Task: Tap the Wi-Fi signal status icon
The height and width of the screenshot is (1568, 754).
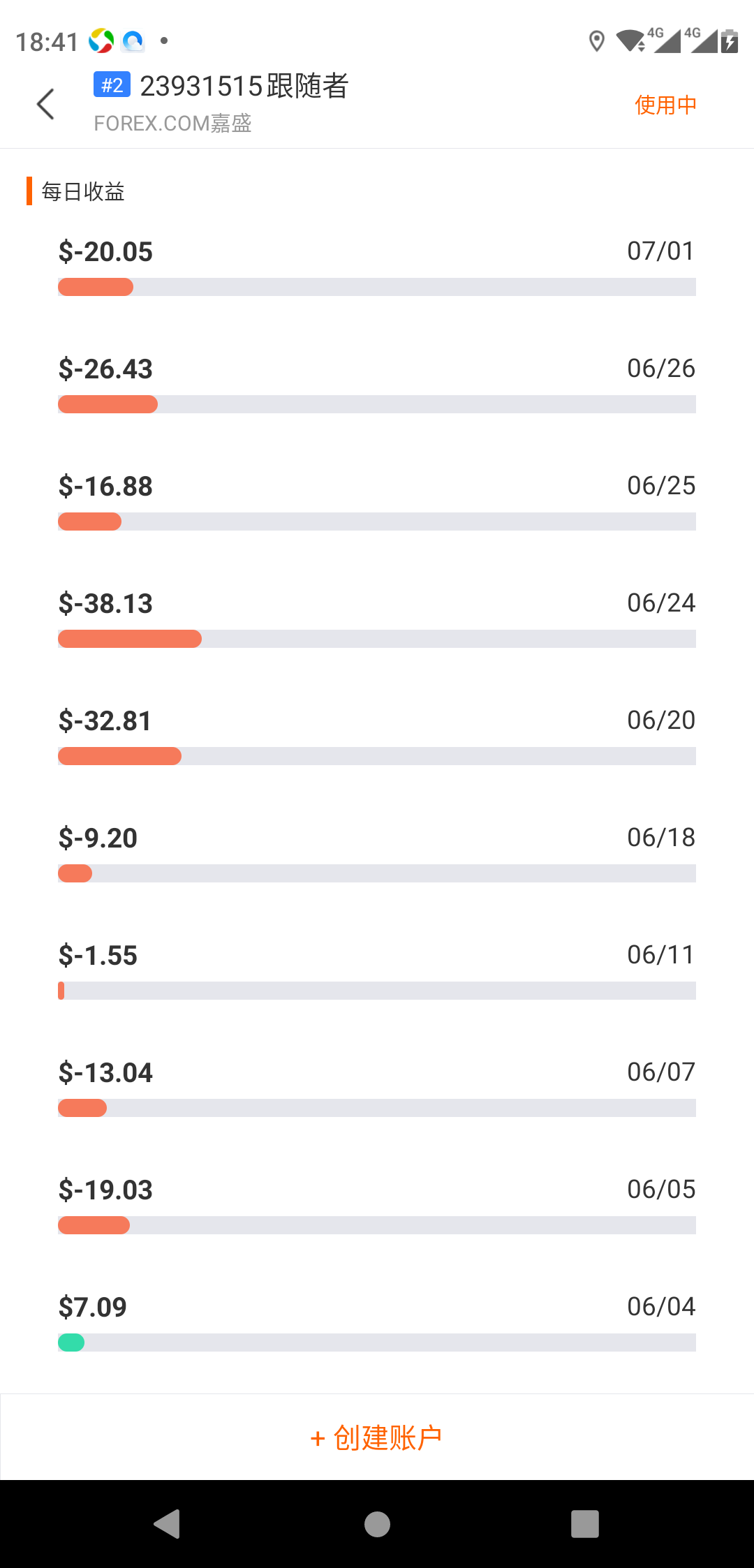Action: coord(630,41)
